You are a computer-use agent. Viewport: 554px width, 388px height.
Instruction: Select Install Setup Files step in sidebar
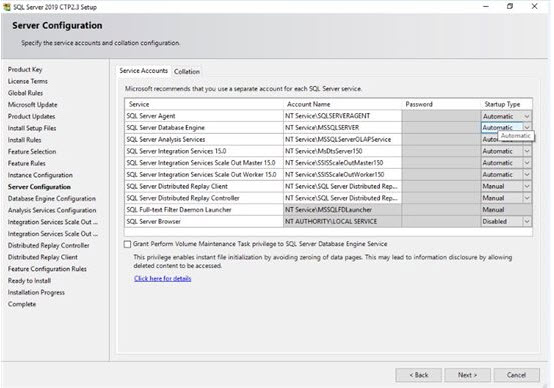[32, 128]
